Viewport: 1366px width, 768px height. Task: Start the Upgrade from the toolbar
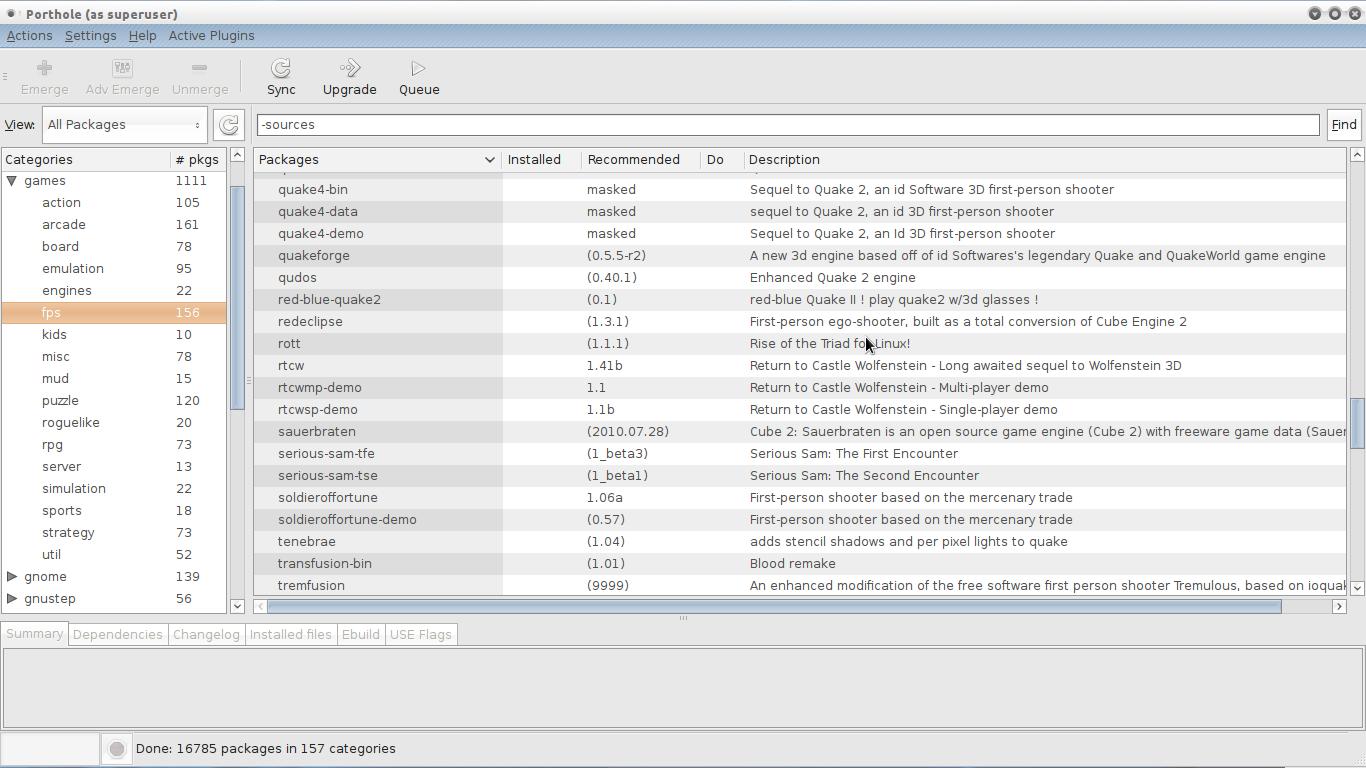349,77
